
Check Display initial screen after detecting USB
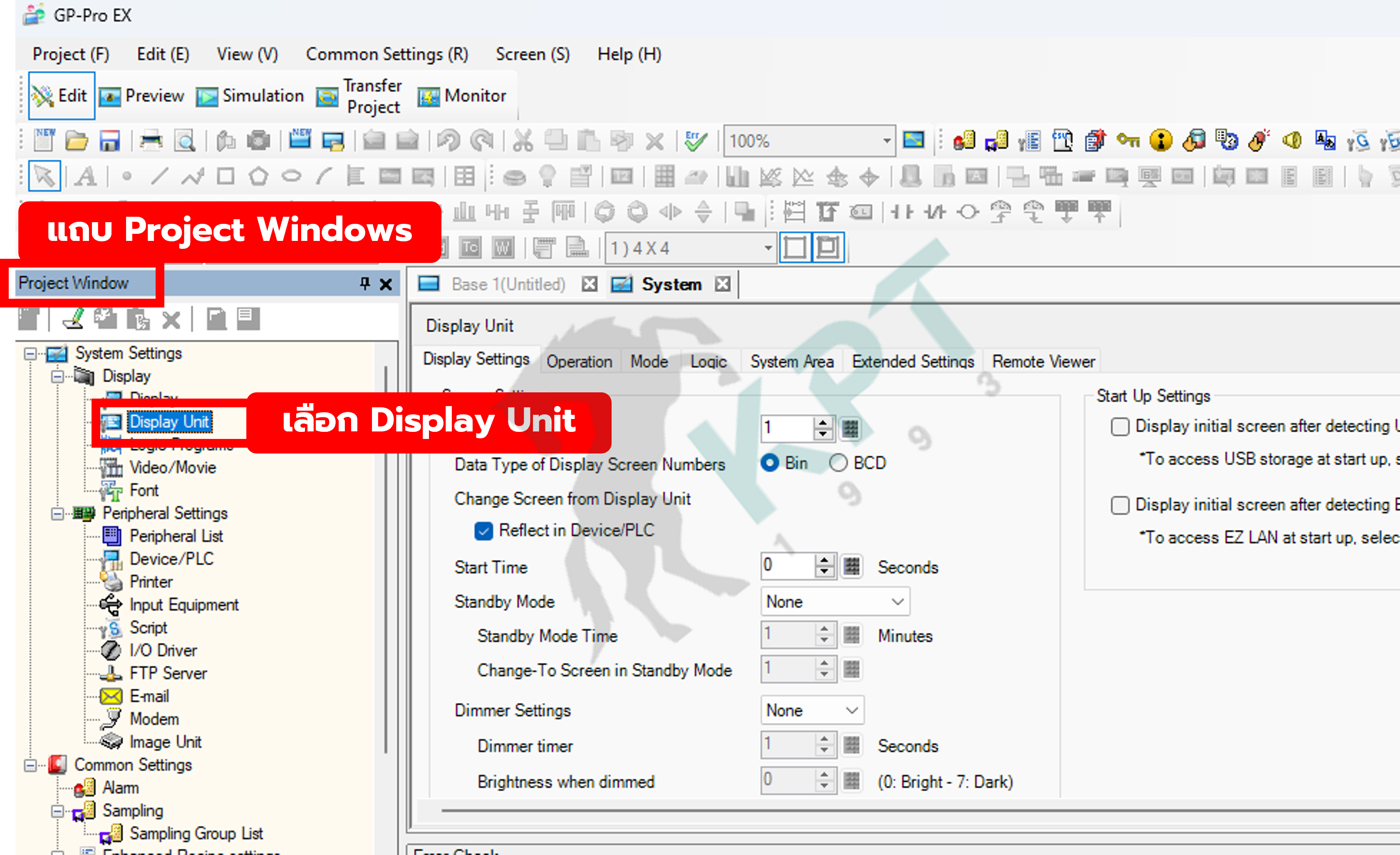[1119, 426]
